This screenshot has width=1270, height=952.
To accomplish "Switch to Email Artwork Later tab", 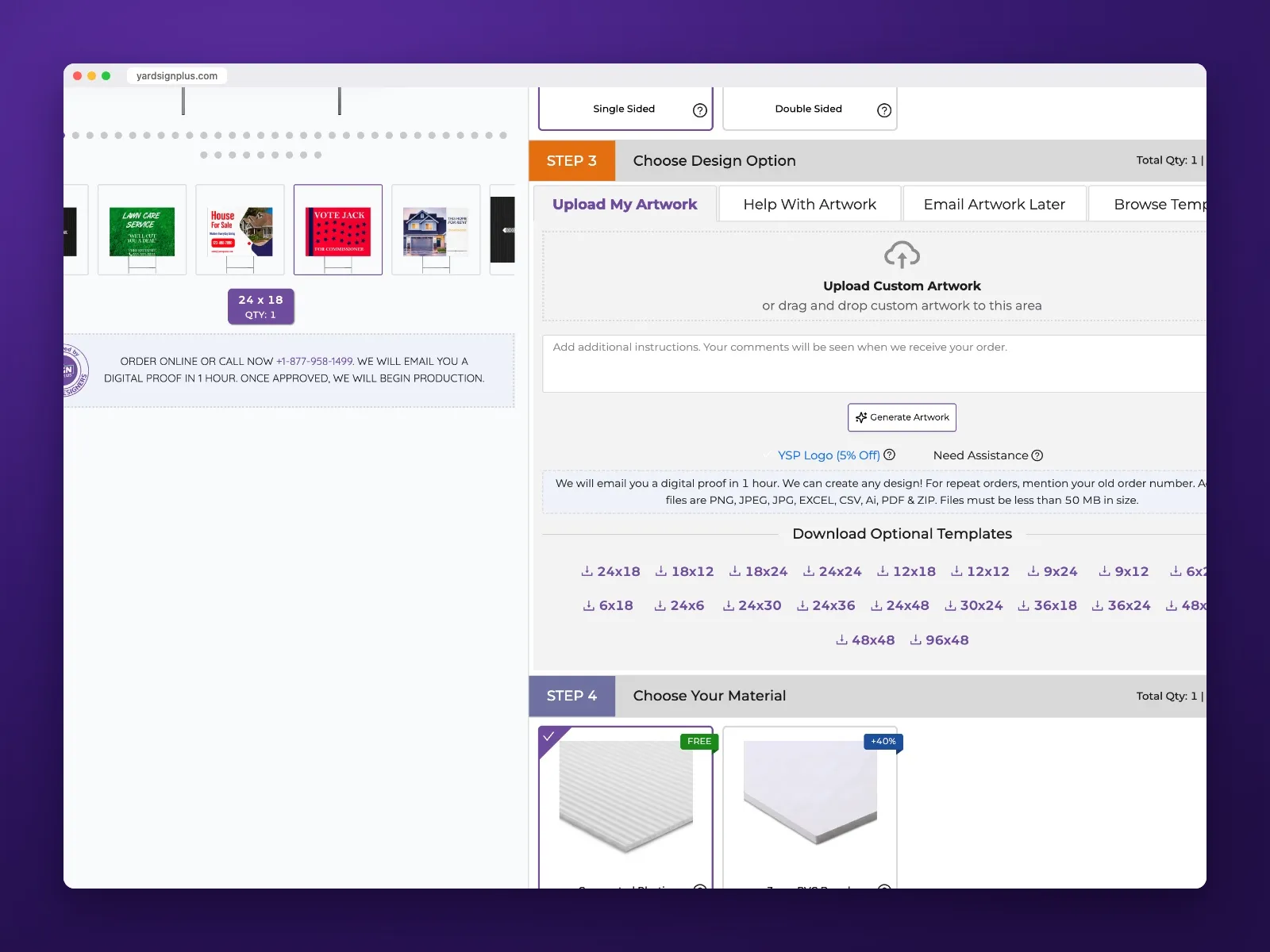I will (x=995, y=204).
